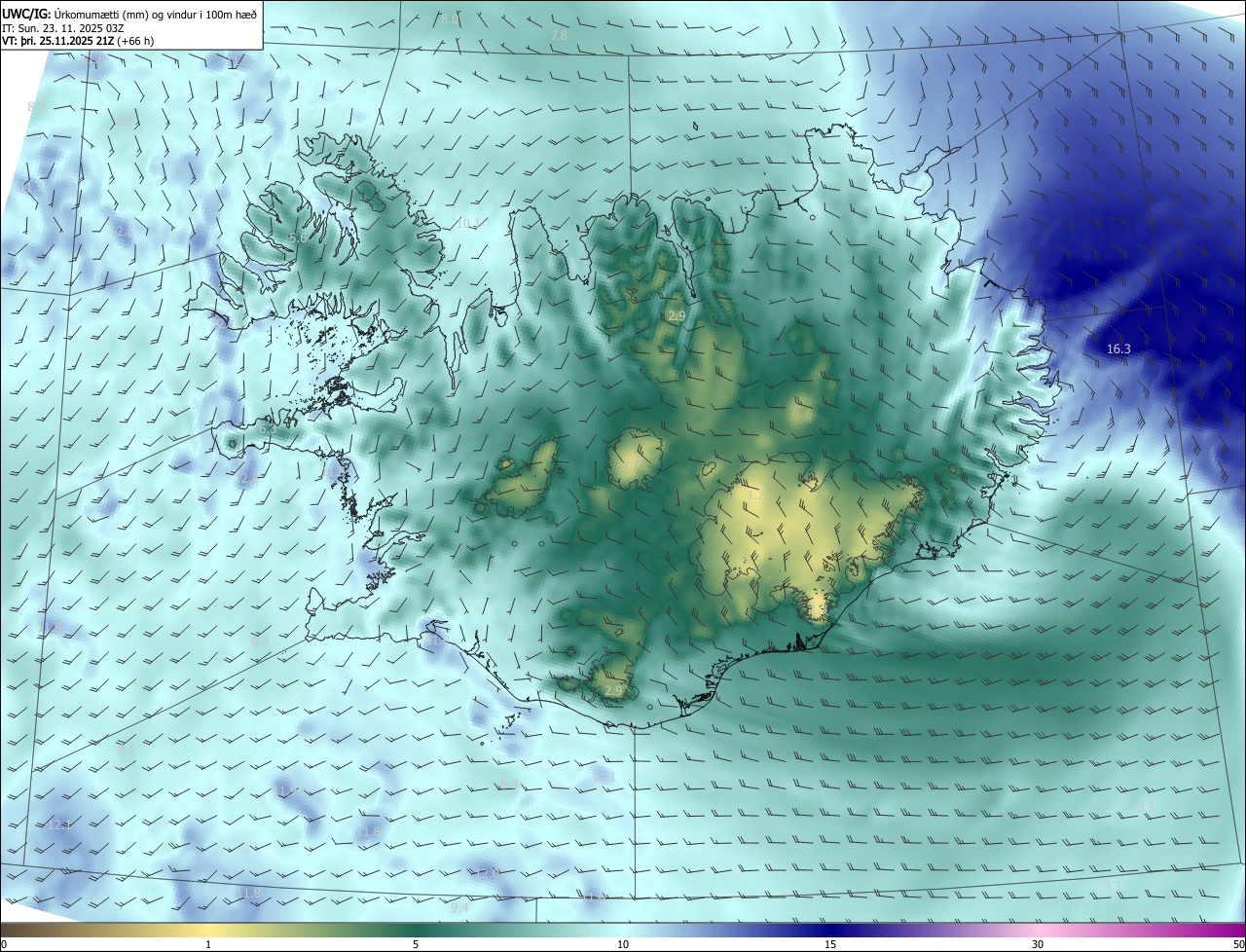Select the '50' tick on the colour scale
The image size is (1246, 952).
(1238, 944)
